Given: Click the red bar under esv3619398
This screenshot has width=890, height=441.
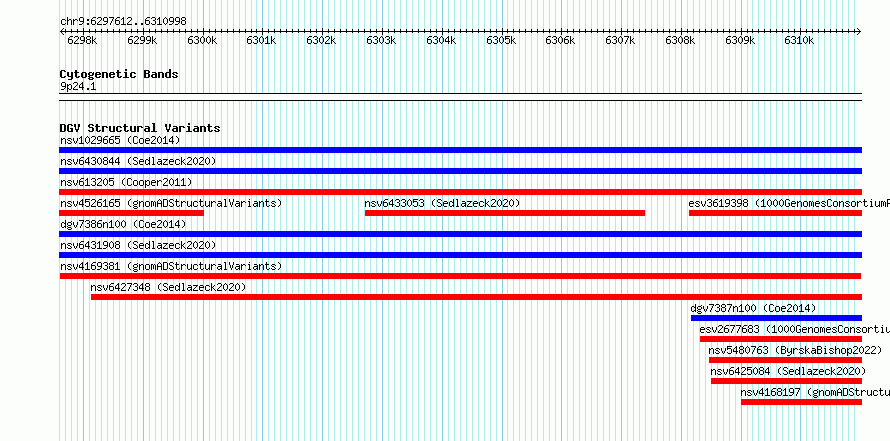Looking at the screenshot, I should pyautogui.click(x=775, y=213).
